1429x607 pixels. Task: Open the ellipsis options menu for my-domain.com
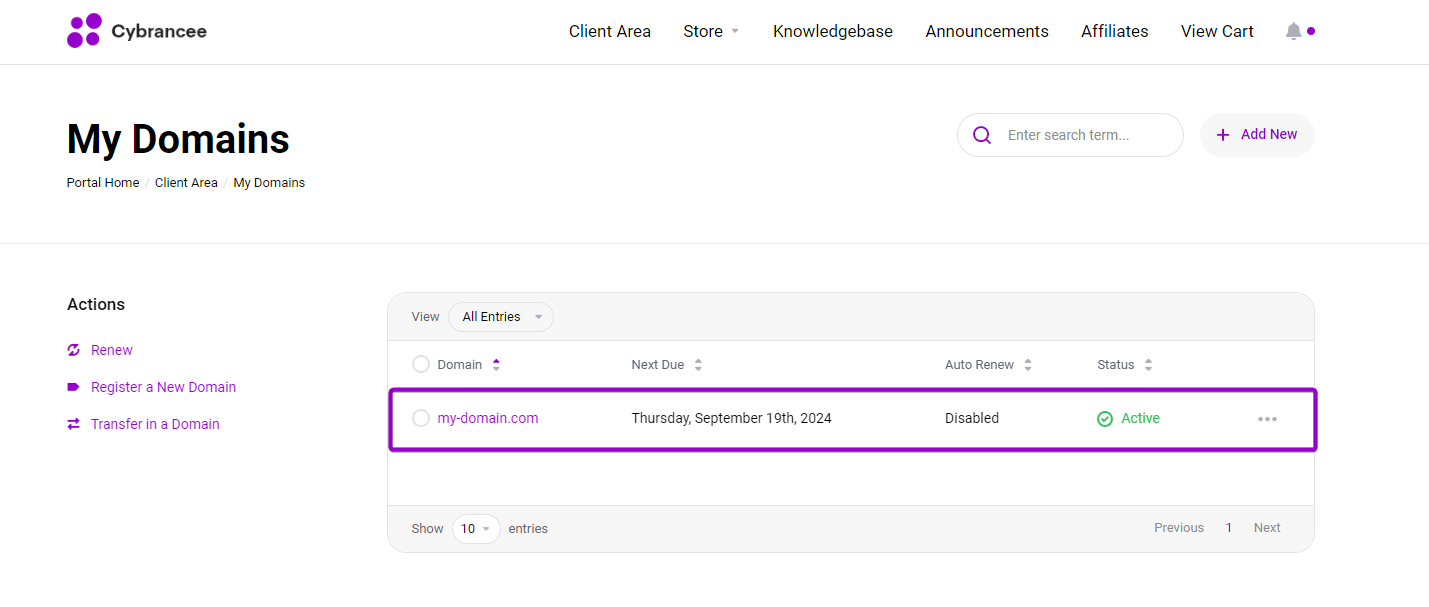point(1267,418)
